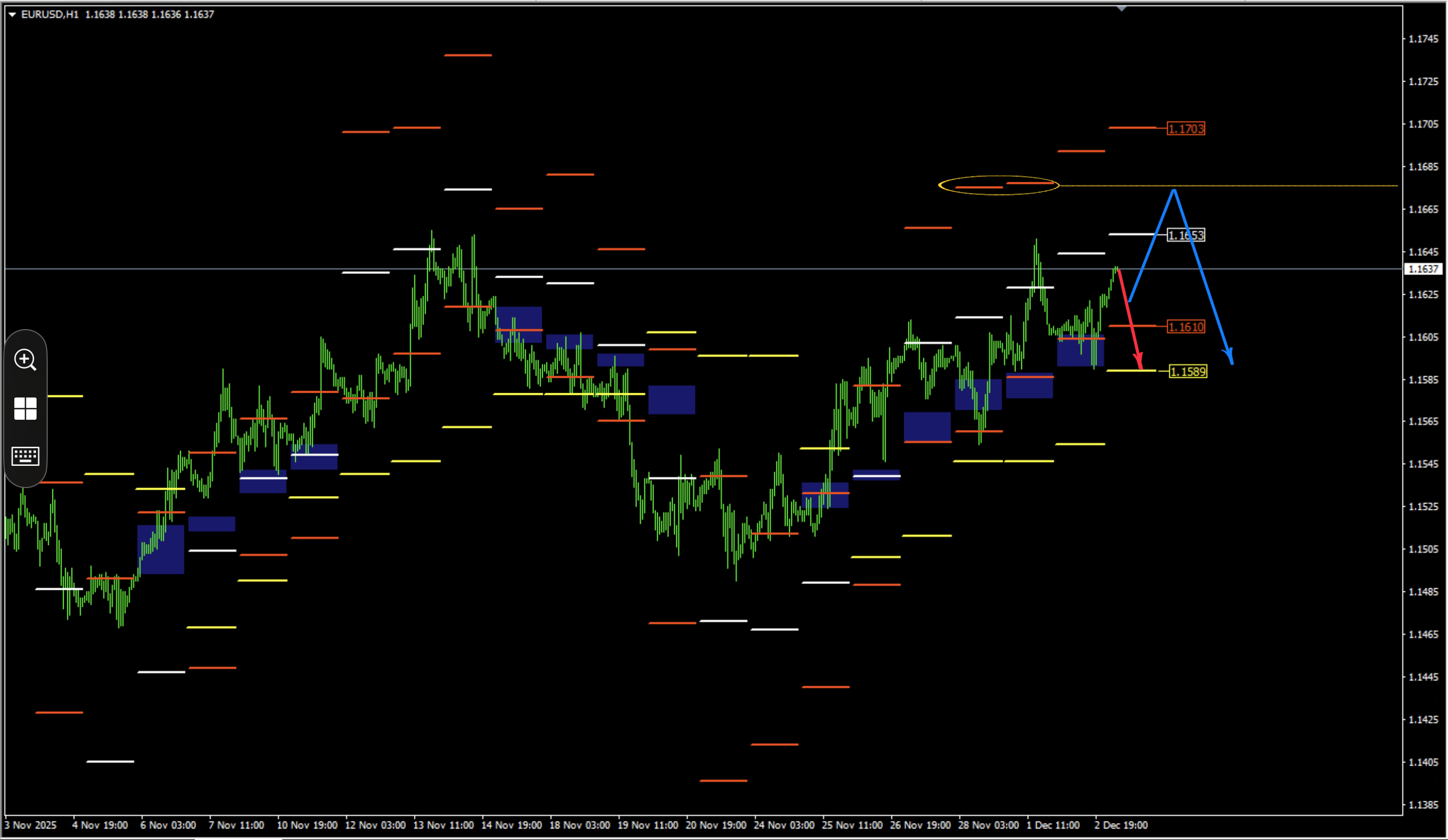The height and width of the screenshot is (840, 1448).
Task: Click the 1 Dec 11:00 time label
Action: 1053,825
